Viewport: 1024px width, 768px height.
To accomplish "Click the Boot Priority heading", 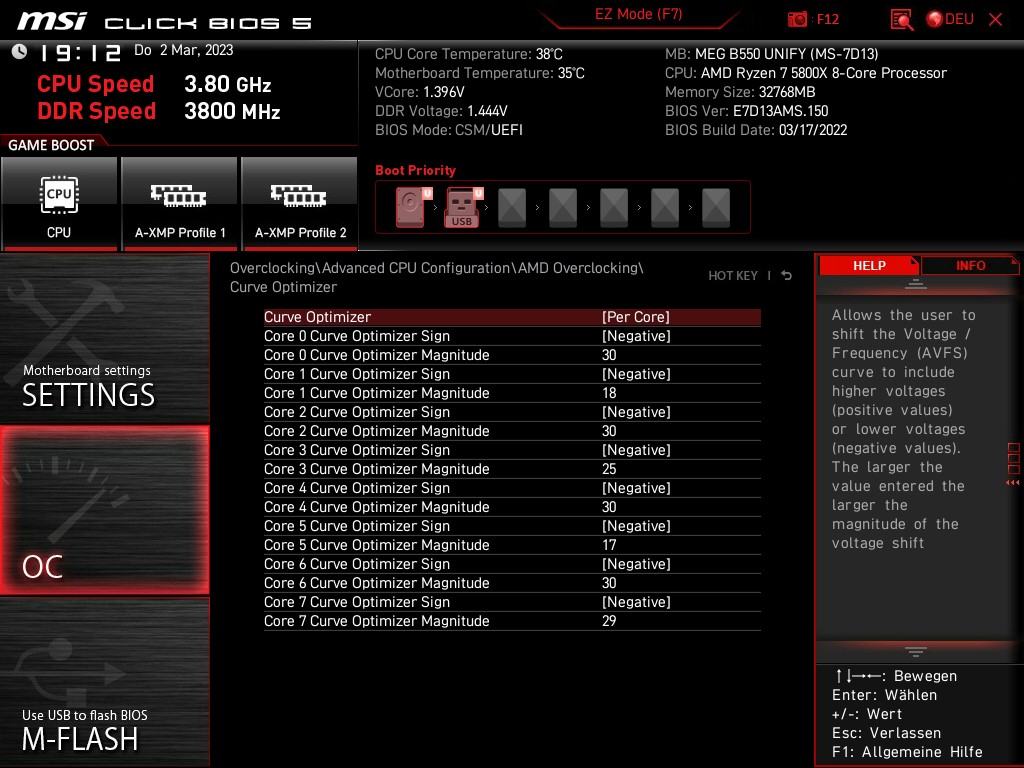I will [x=415, y=170].
